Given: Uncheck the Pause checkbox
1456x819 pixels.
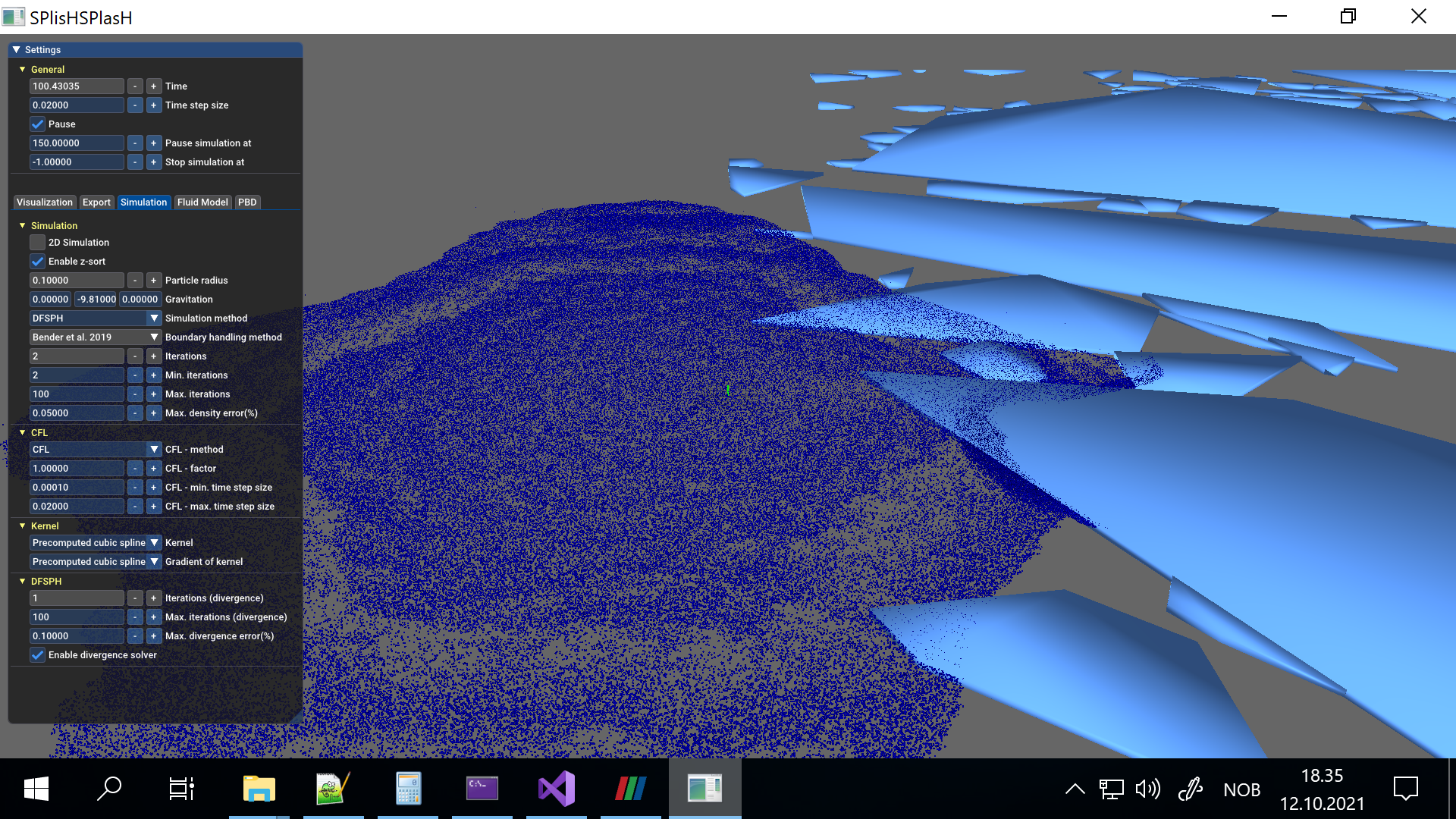Looking at the screenshot, I should coord(37,124).
